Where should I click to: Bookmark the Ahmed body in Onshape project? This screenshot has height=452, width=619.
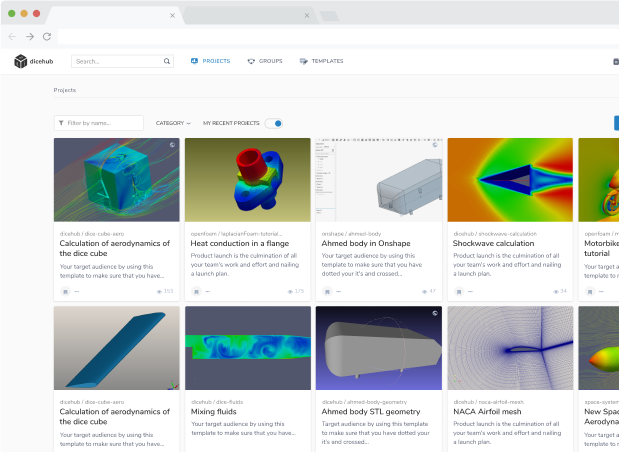[327, 292]
